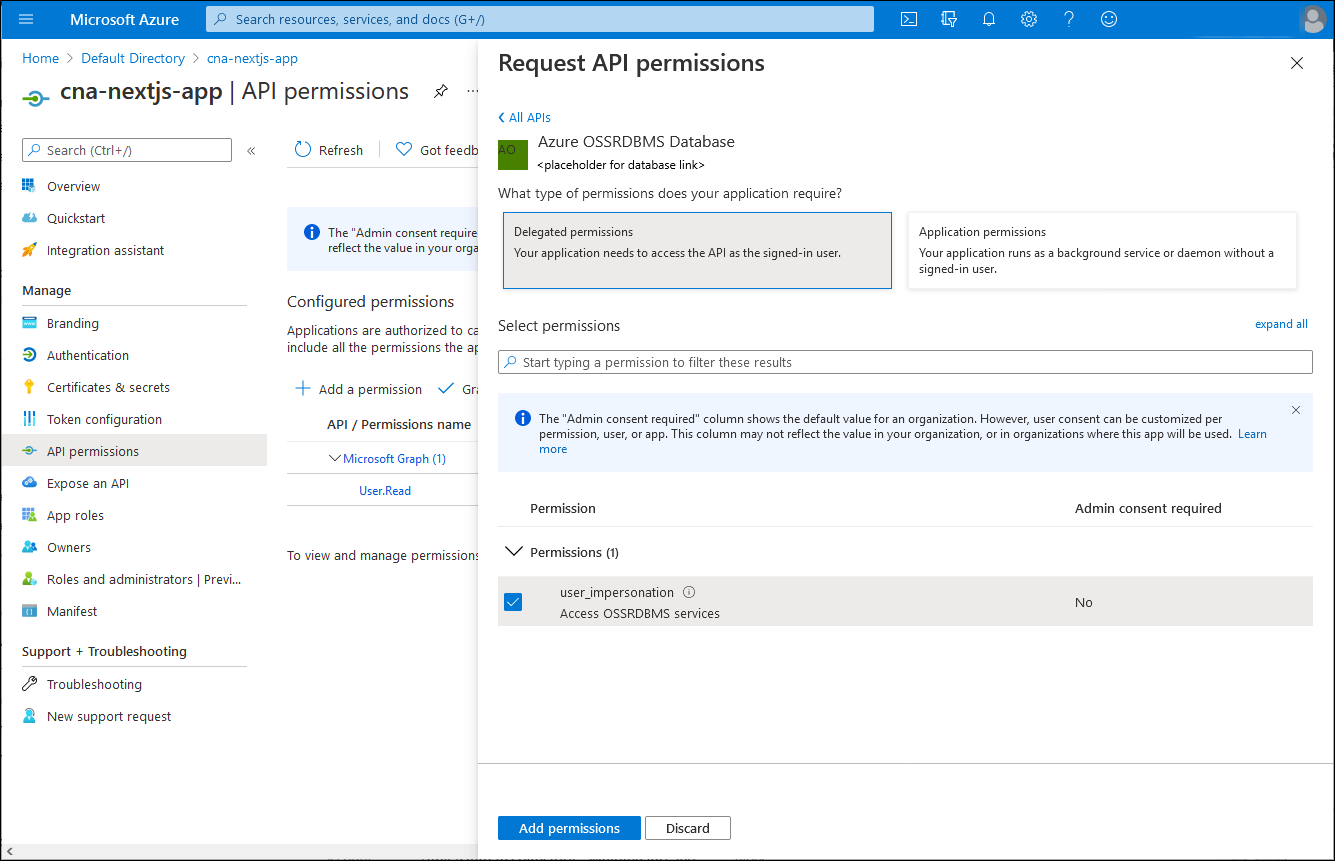The width and height of the screenshot is (1335, 861).
Task: Focus the permission filter text box
Action: tap(905, 362)
